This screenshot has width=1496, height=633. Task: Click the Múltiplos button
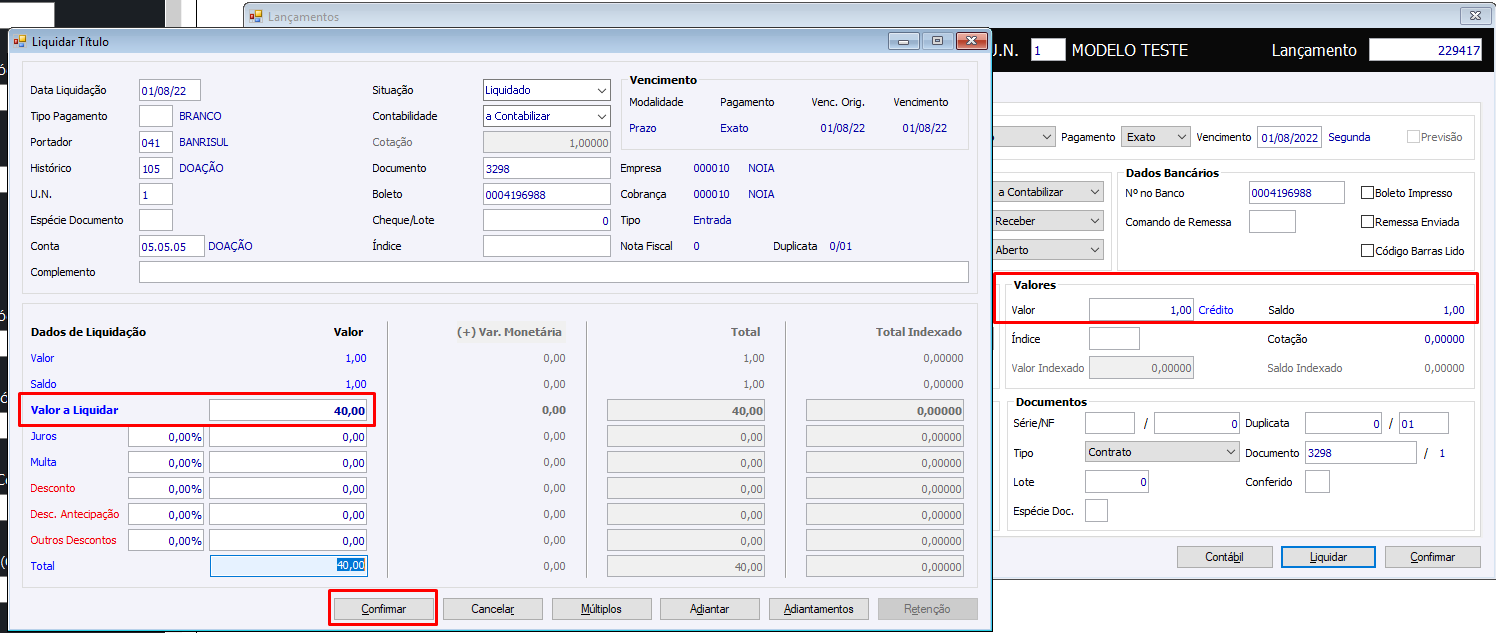(x=602, y=609)
